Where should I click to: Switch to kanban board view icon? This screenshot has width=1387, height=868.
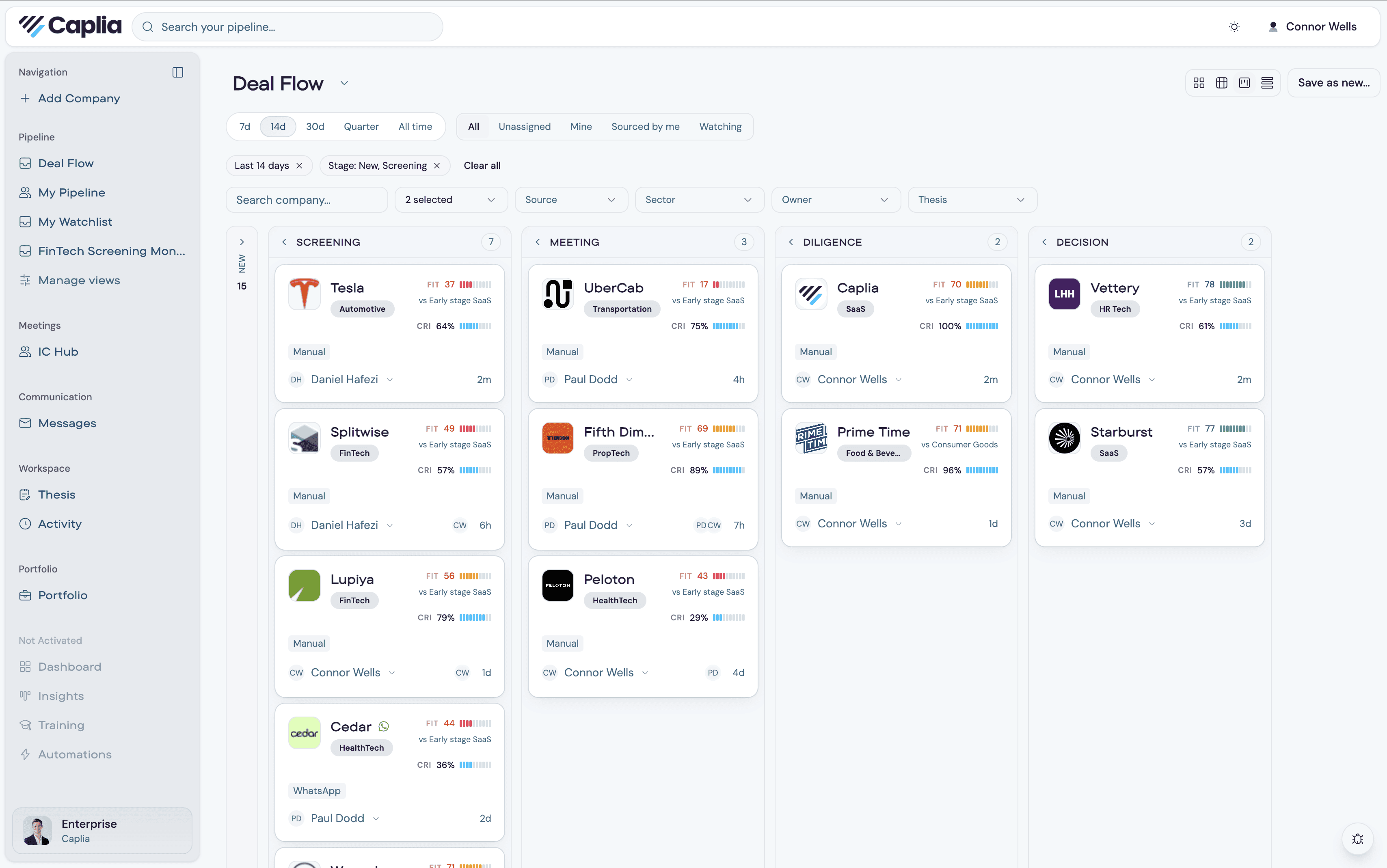click(x=1244, y=83)
